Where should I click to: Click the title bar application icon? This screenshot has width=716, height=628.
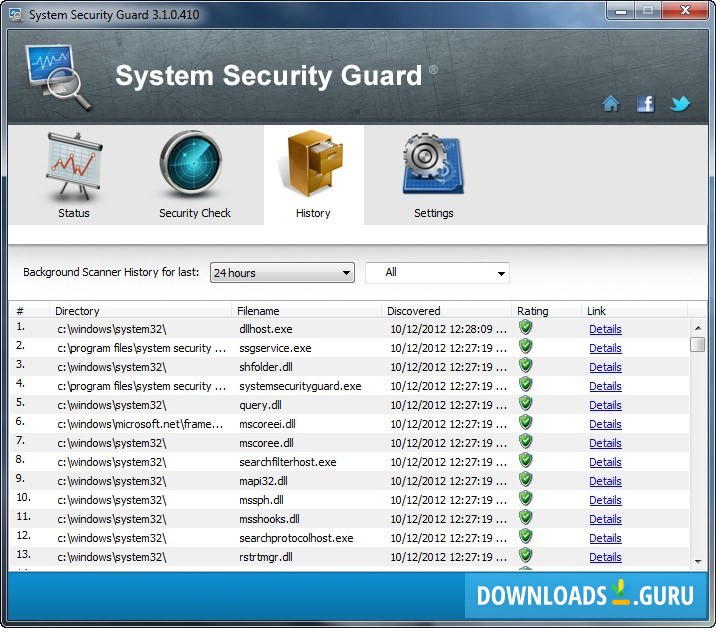click(16, 15)
